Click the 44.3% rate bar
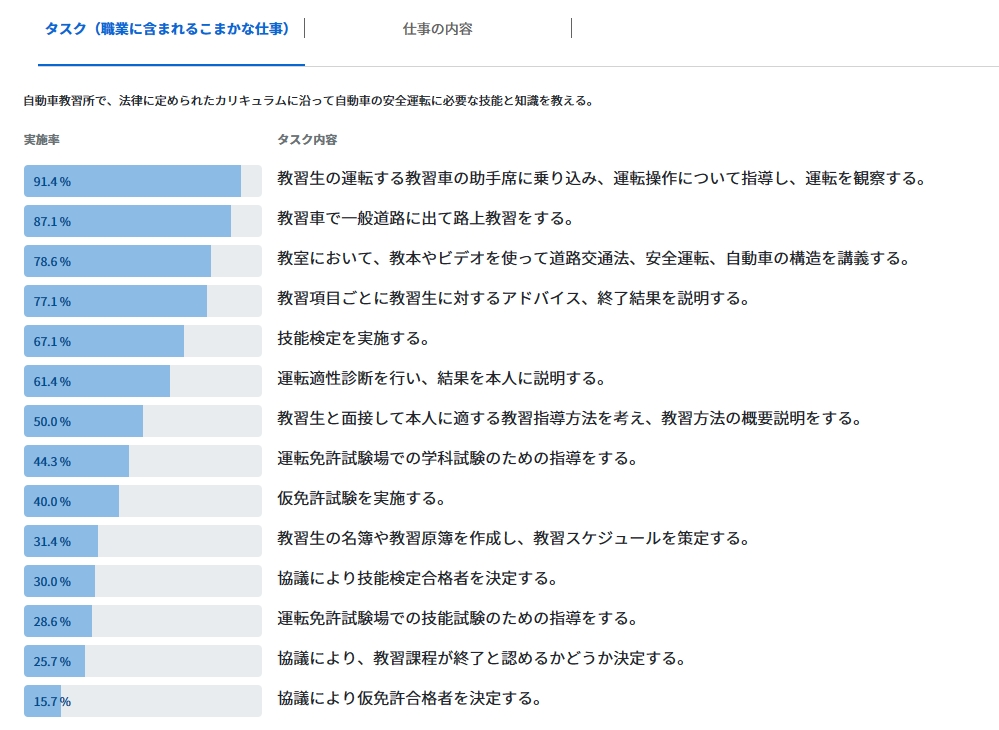 tap(142, 461)
